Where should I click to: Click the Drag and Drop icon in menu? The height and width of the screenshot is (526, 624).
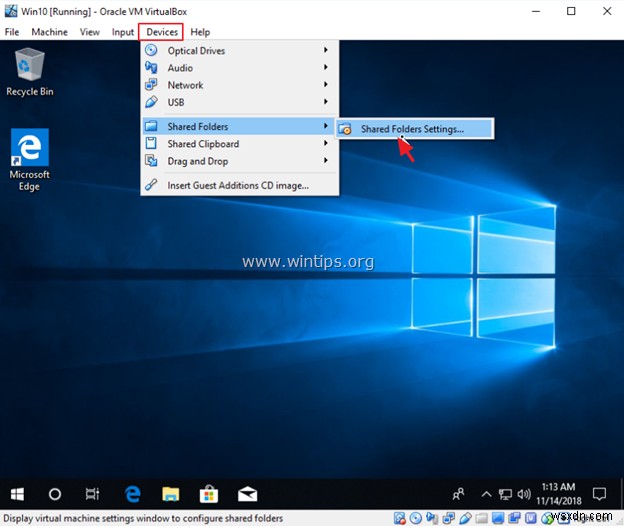tap(151, 161)
